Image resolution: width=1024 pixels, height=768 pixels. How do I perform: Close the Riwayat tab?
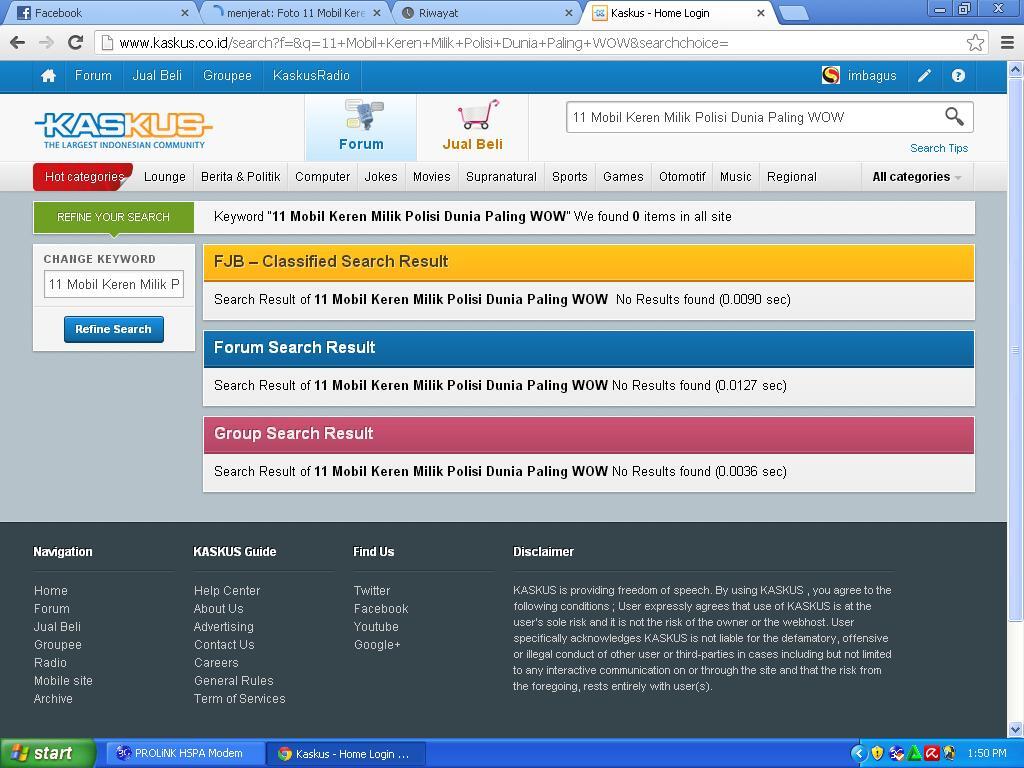569,13
